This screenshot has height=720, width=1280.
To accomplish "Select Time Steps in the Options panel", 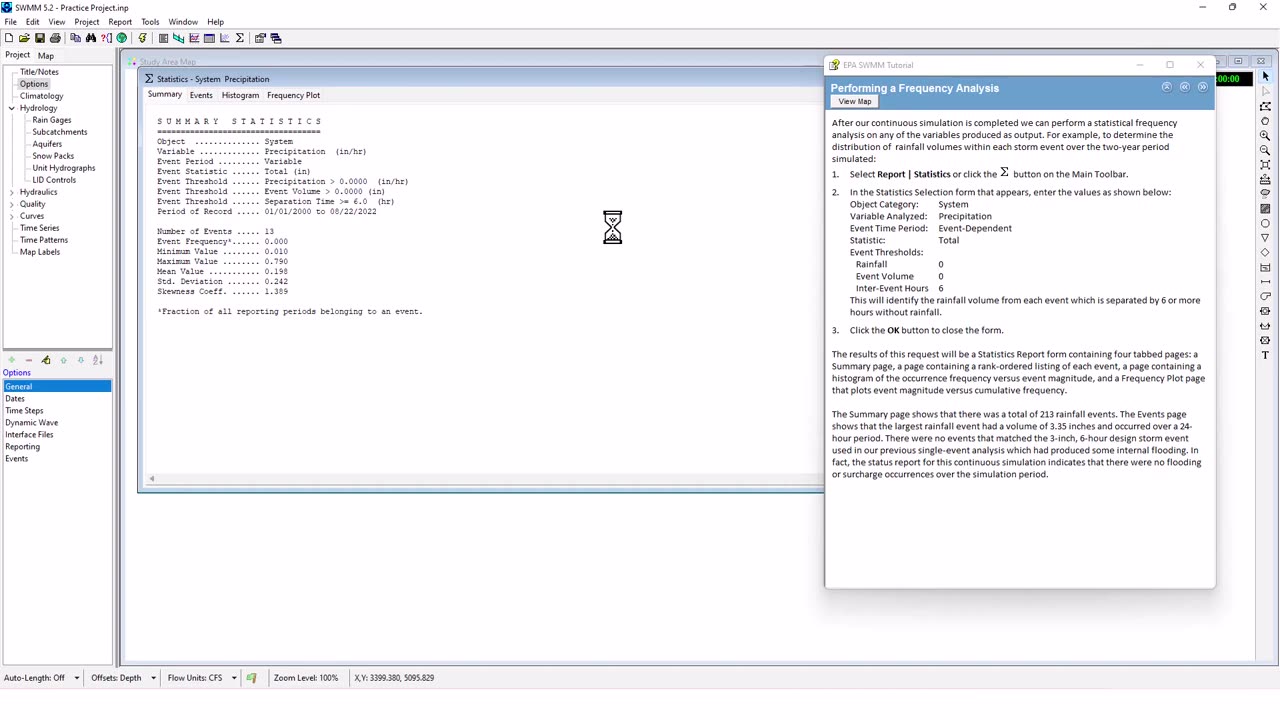I will [25, 410].
